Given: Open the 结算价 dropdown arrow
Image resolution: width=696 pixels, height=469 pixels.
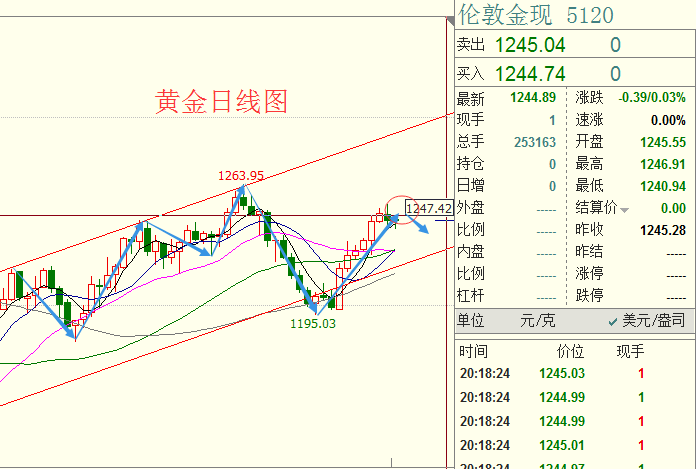Looking at the screenshot, I should point(625,209).
